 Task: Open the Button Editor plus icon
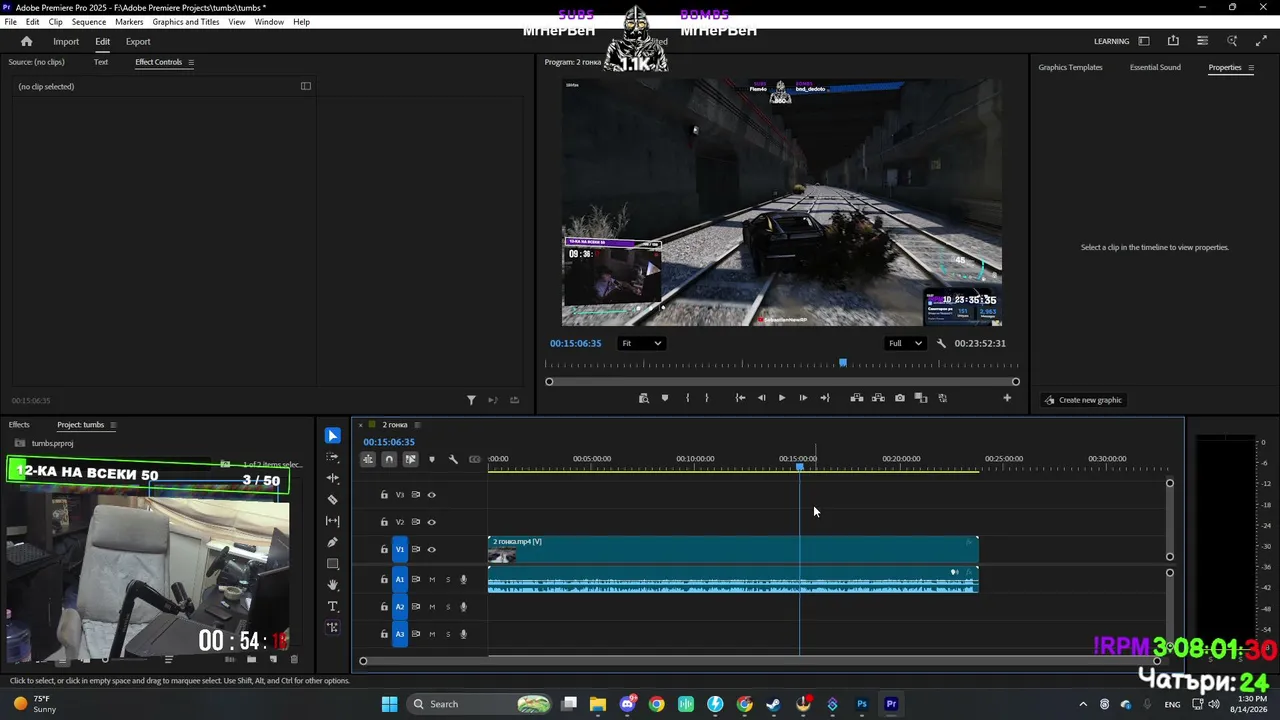coord(1007,398)
